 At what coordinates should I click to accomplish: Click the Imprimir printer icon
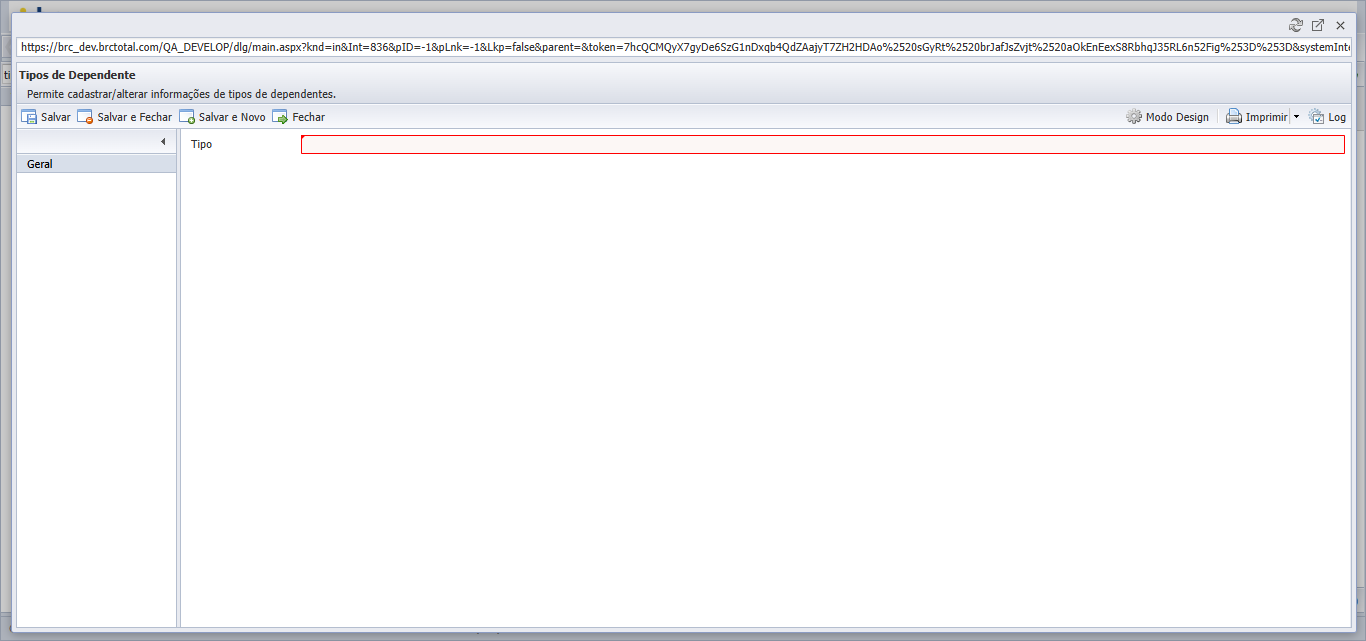[x=1234, y=117]
